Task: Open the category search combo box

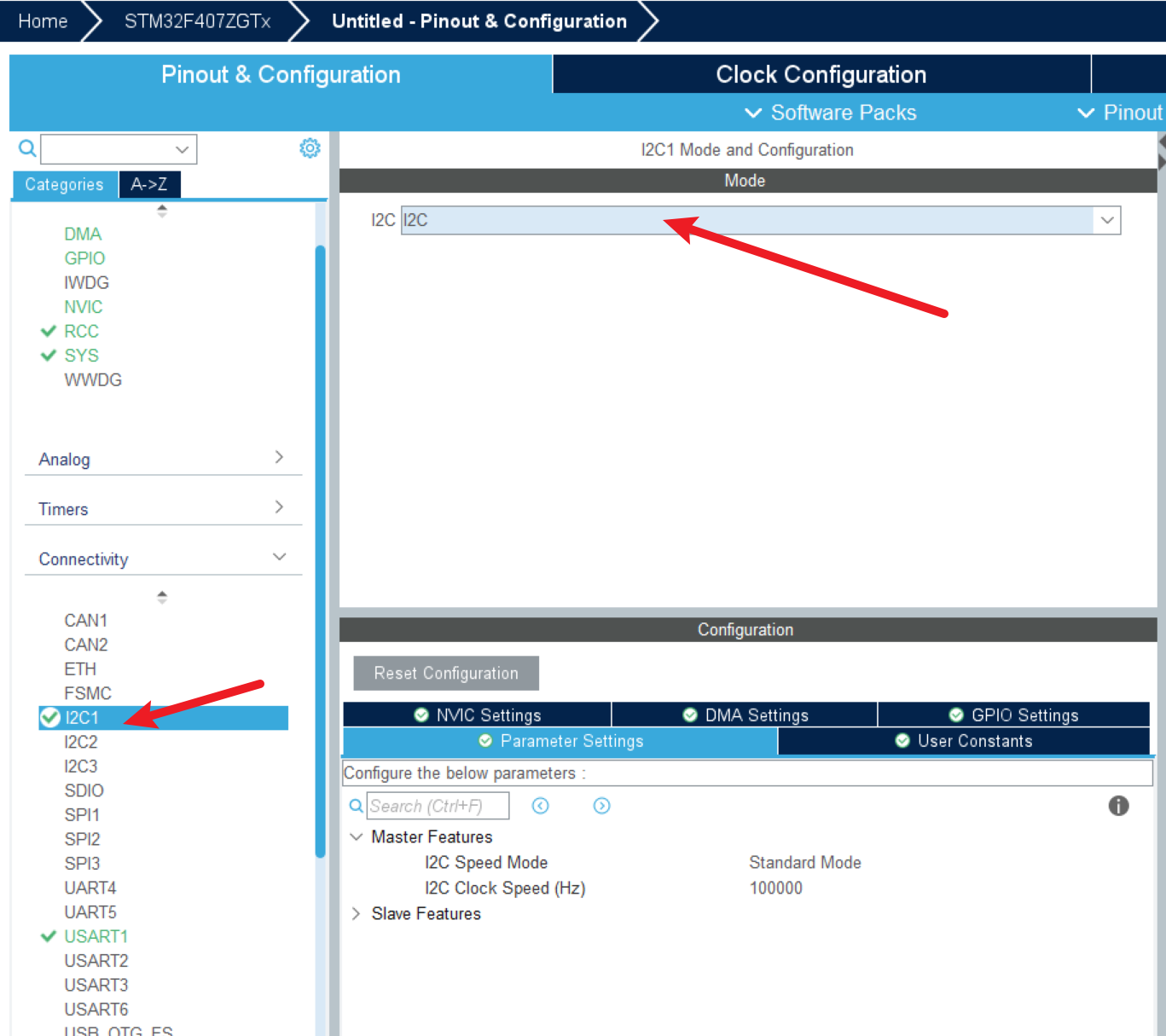Action: point(119,149)
